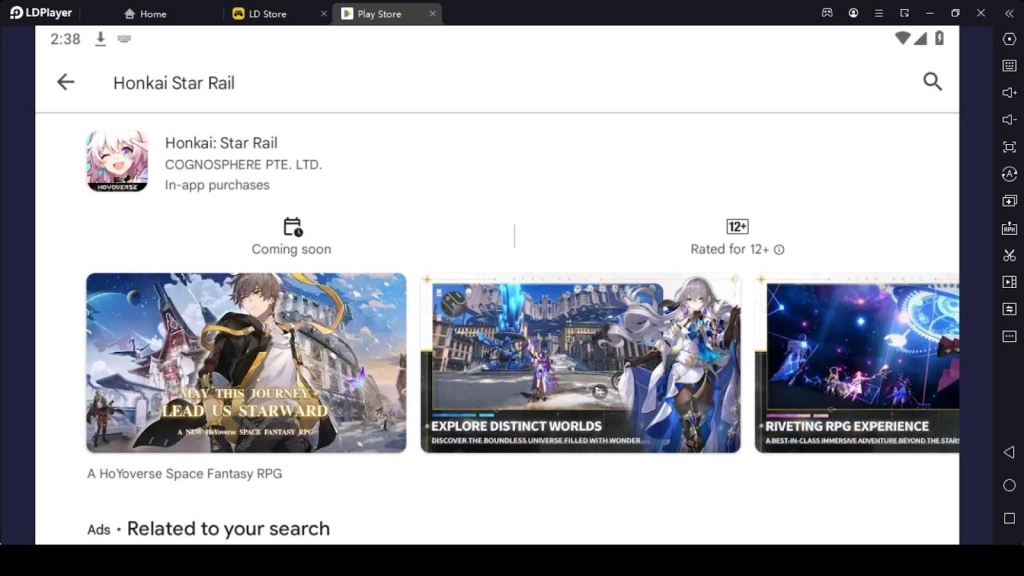Install APK via the APK icon
Screen dimensions: 1024x576
1009,228
